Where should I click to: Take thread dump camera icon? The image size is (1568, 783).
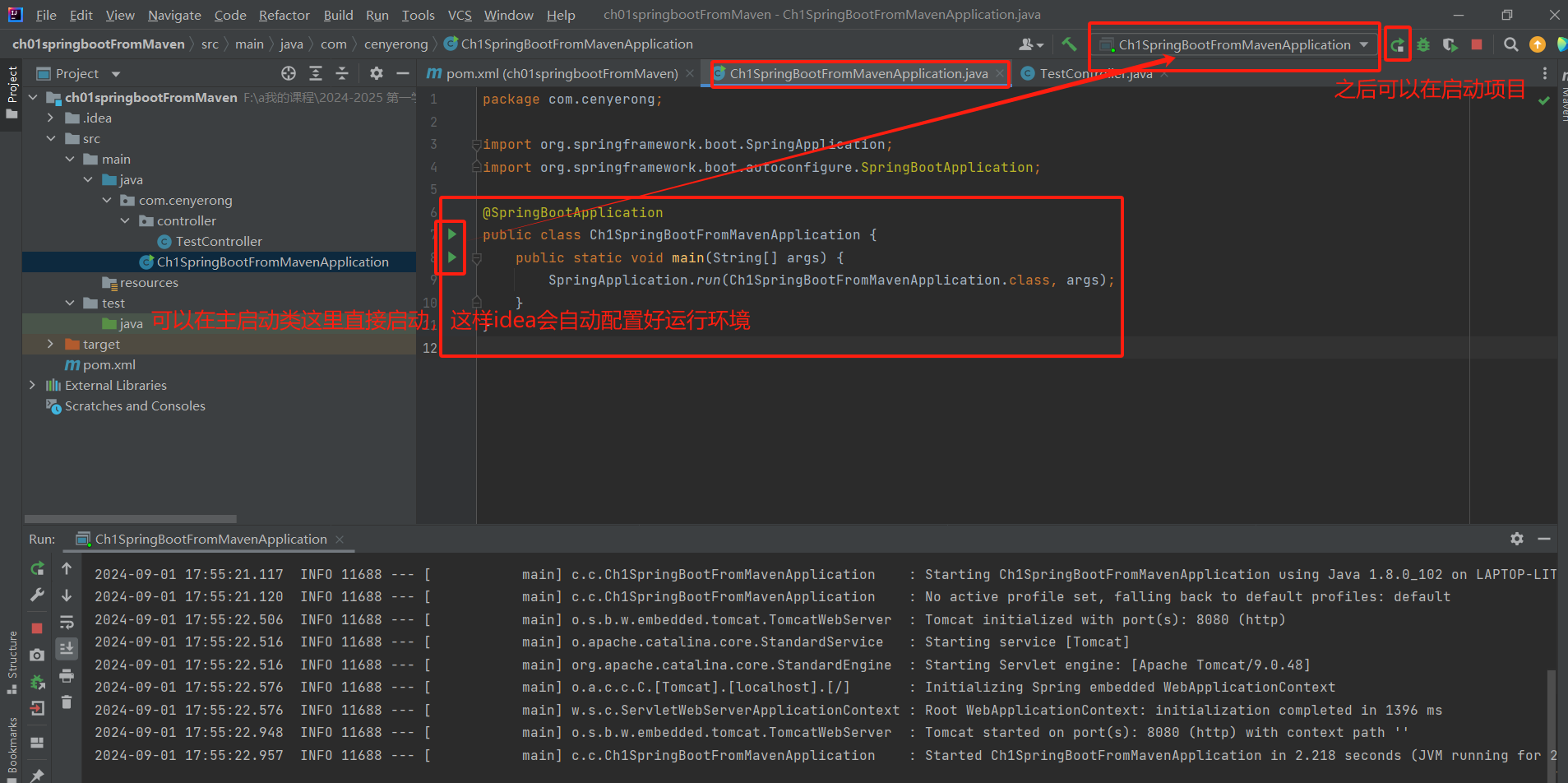37,655
